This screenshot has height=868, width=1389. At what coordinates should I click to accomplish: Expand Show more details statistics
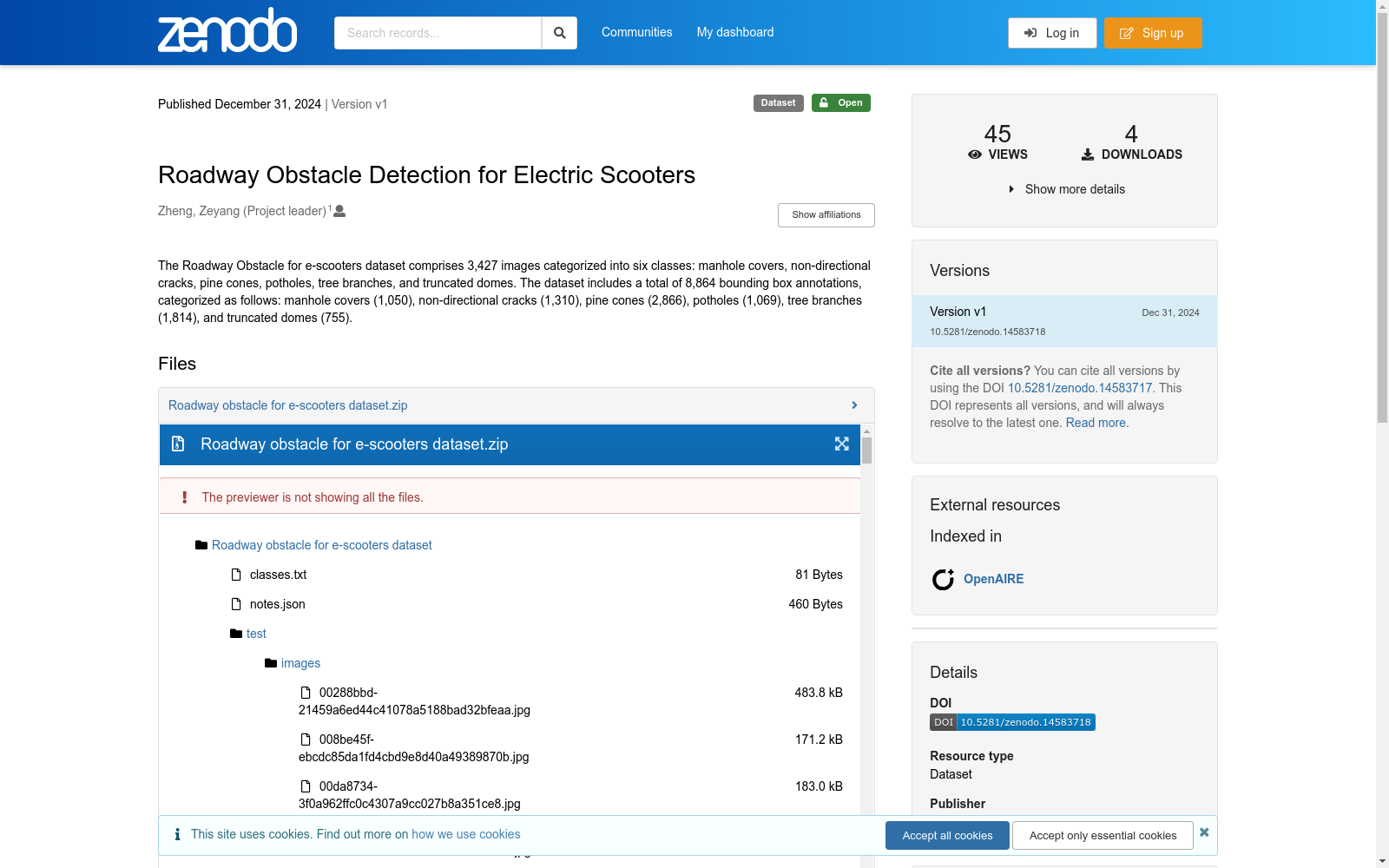coord(1065,189)
